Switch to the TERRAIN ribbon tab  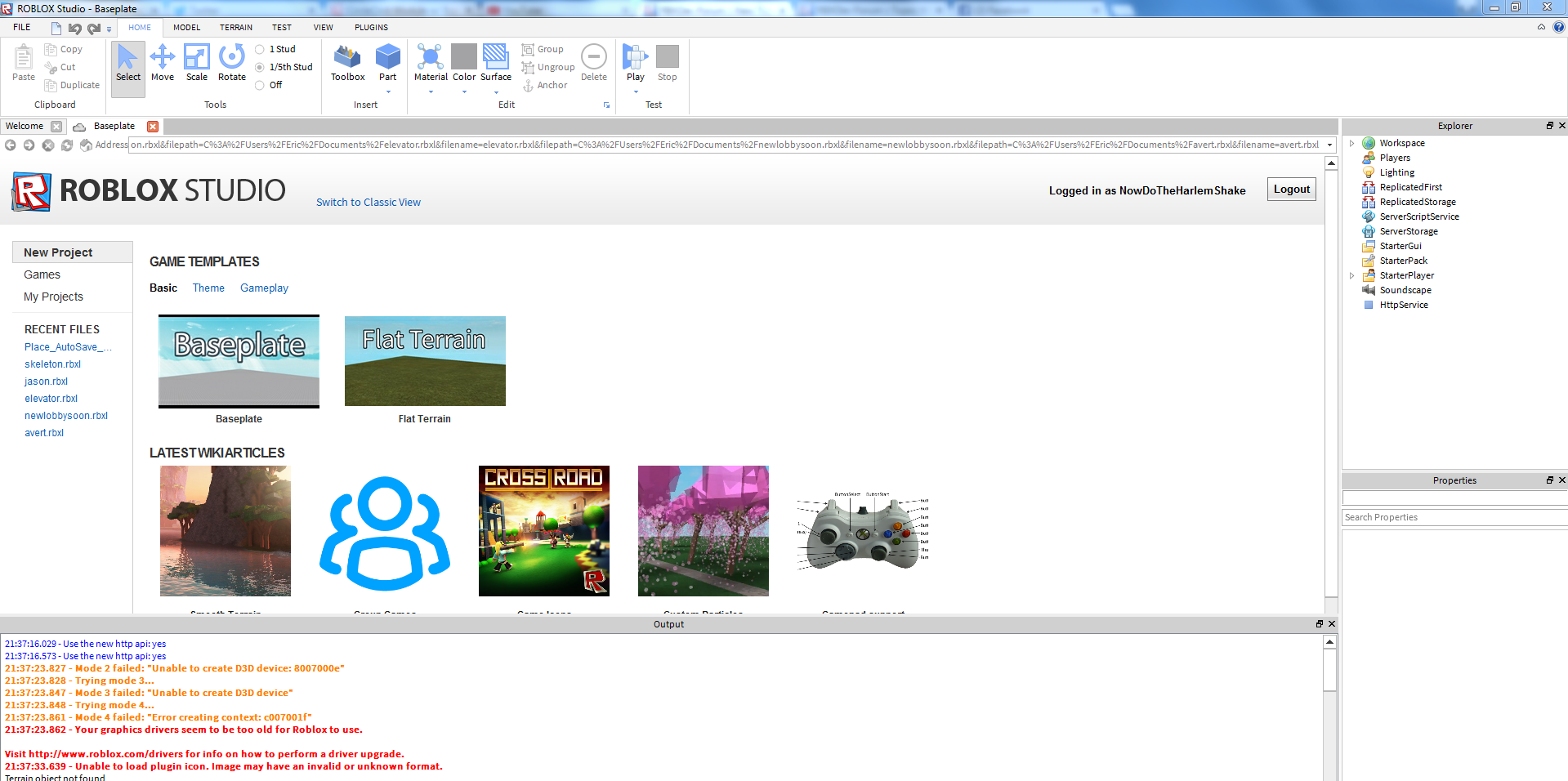tap(236, 27)
